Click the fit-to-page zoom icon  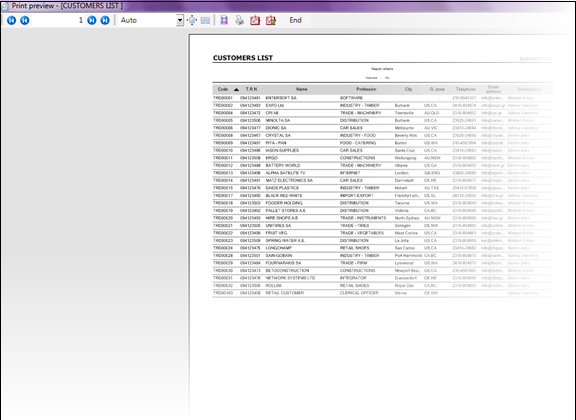point(192,20)
